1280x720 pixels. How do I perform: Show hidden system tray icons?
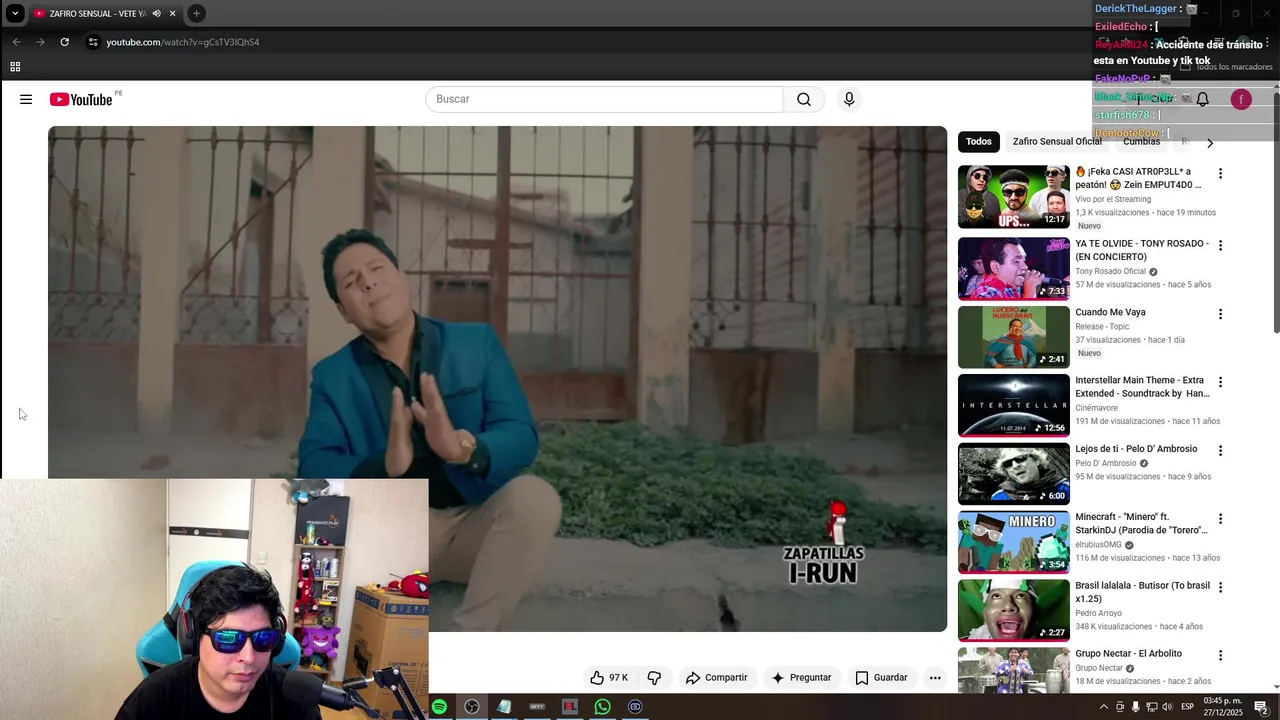(x=1103, y=707)
